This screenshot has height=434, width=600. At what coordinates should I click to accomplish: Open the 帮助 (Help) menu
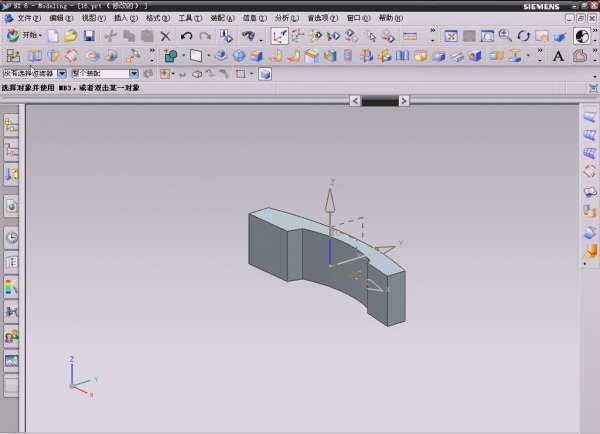point(390,18)
